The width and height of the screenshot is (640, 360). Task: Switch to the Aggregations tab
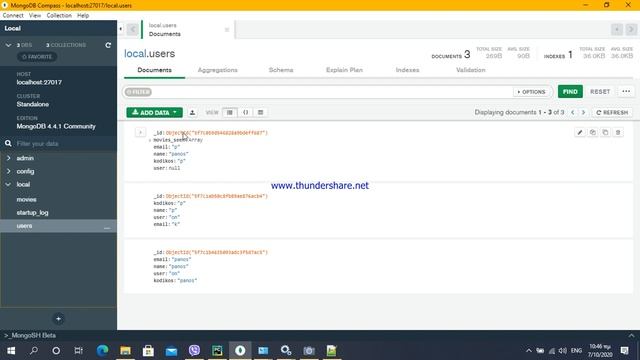(218, 70)
